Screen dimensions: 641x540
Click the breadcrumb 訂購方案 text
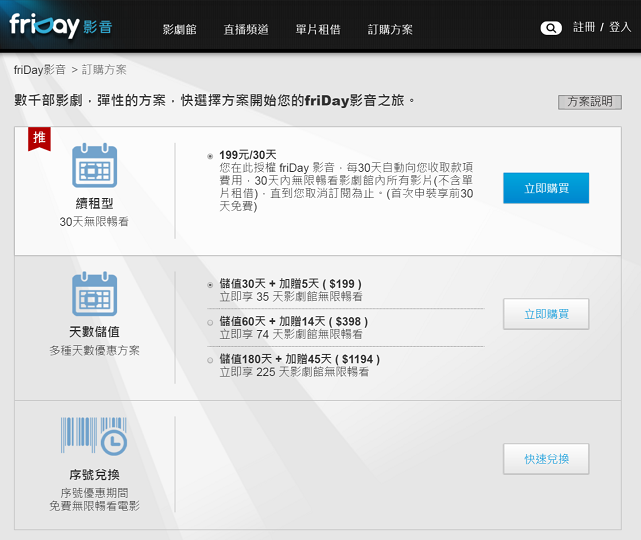[104, 70]
